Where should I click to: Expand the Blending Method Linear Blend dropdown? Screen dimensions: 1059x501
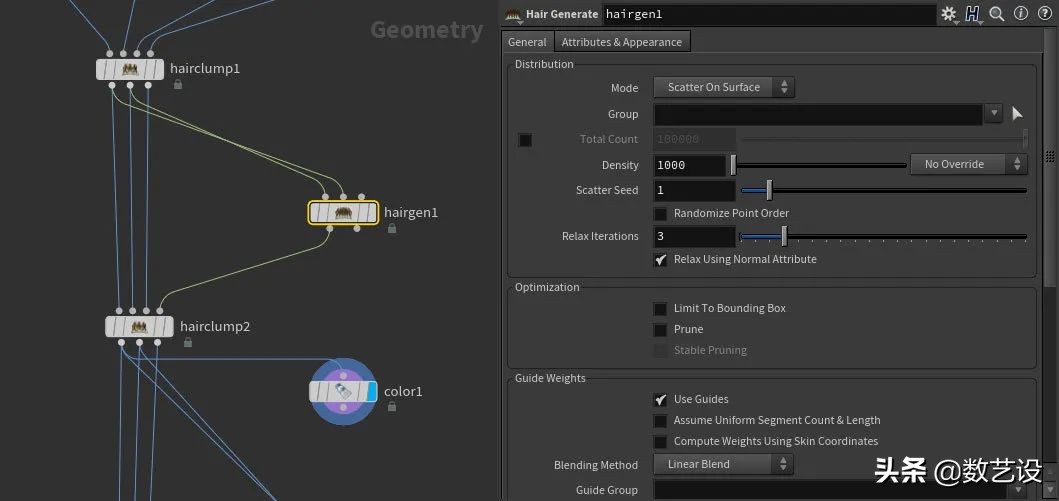(723, 464)
